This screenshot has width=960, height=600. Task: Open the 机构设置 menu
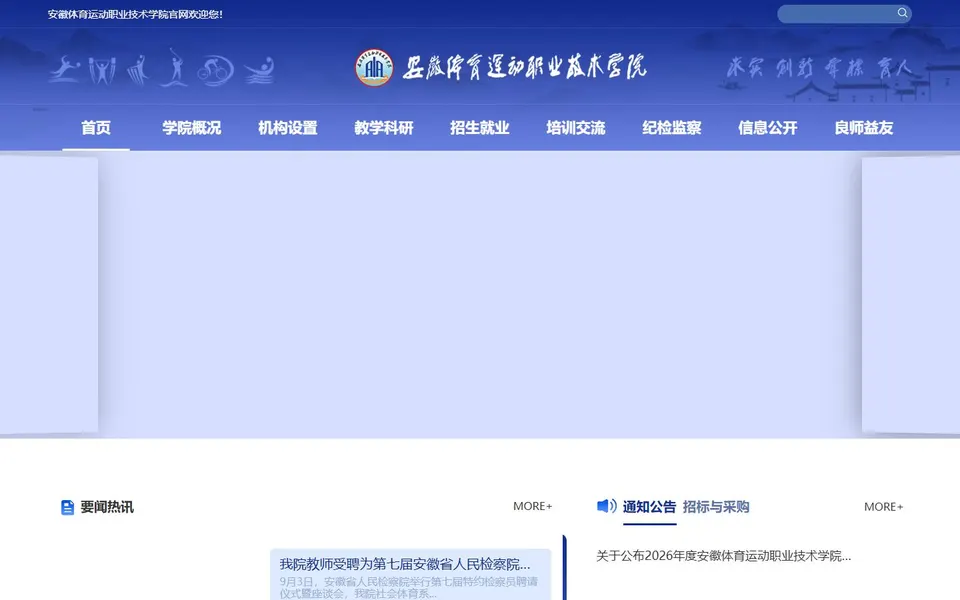coord(288,128)
